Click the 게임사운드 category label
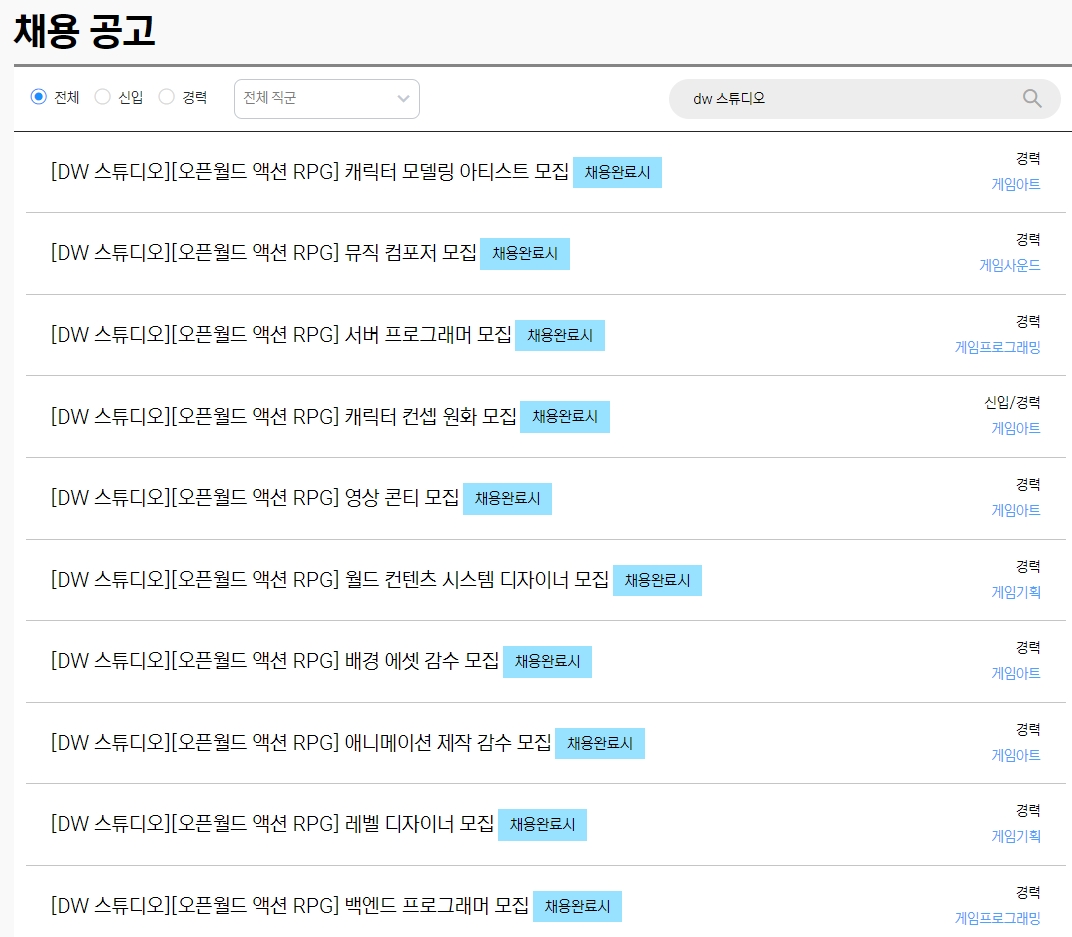The image size is (1072, 937). [x=1010, y=266]
